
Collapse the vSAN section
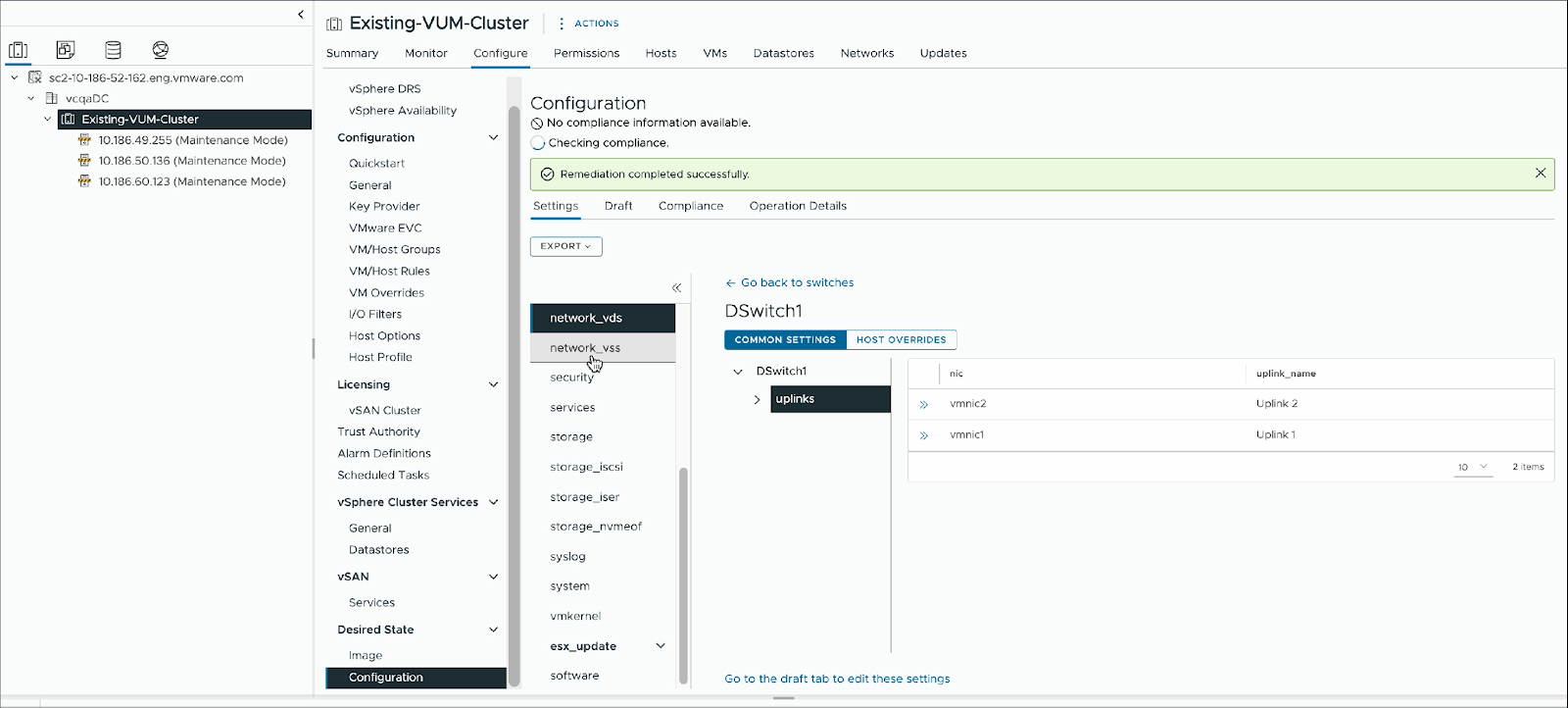pyautogui.click(x=493, y=577)
